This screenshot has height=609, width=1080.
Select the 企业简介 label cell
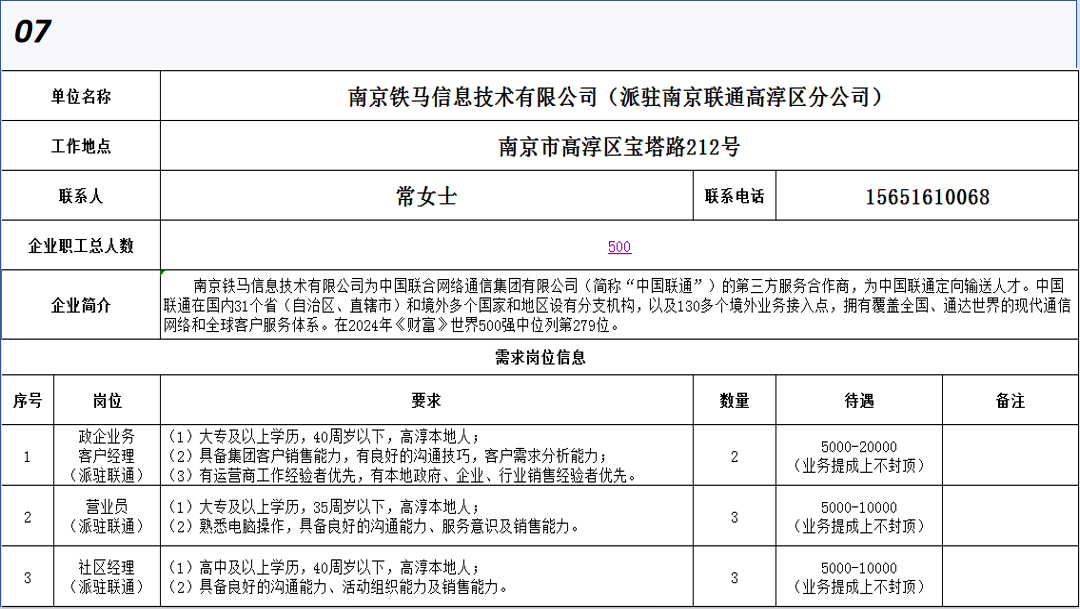(x=81, y=305)
